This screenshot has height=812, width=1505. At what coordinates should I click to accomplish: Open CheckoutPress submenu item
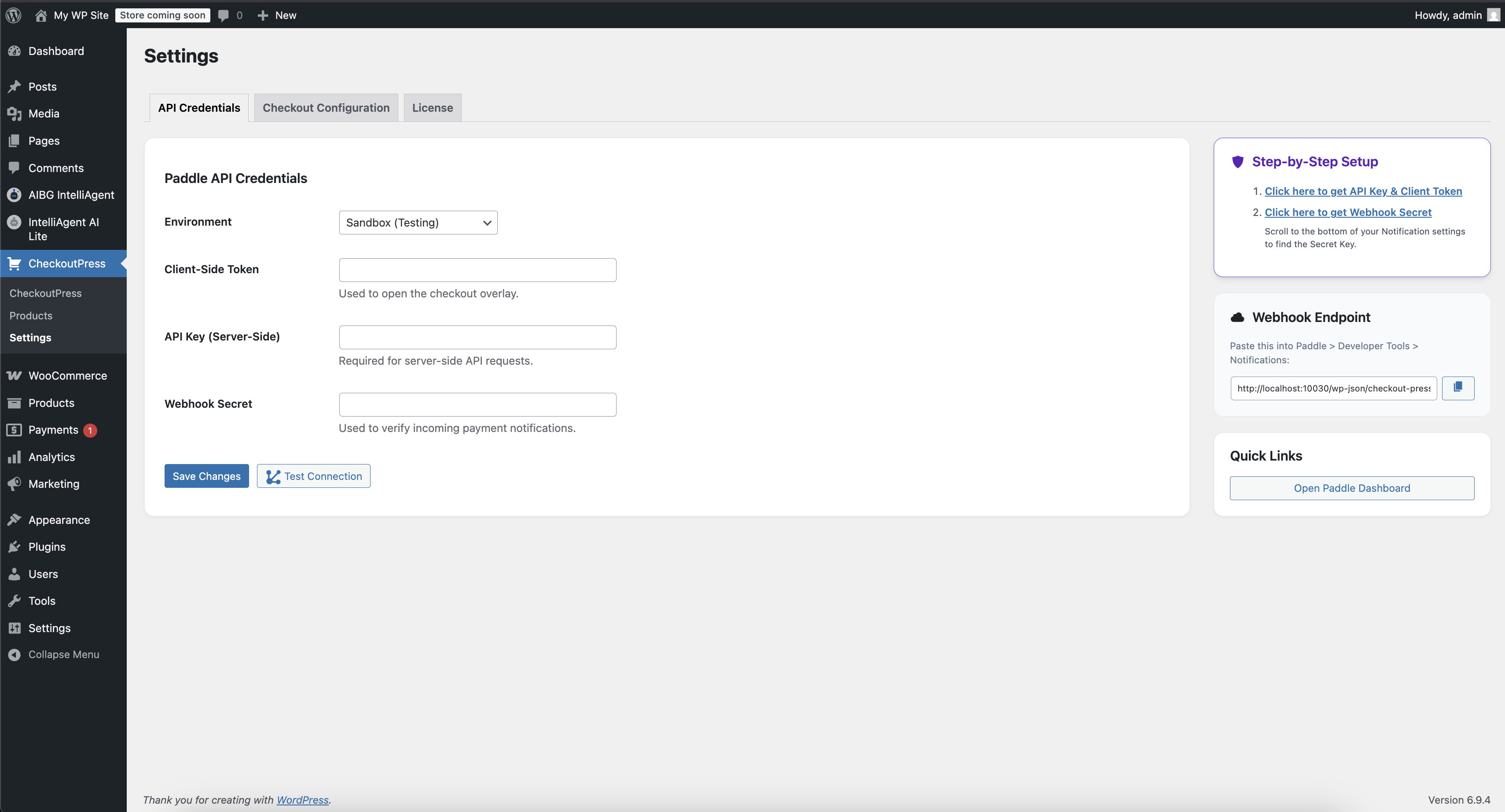46,293
